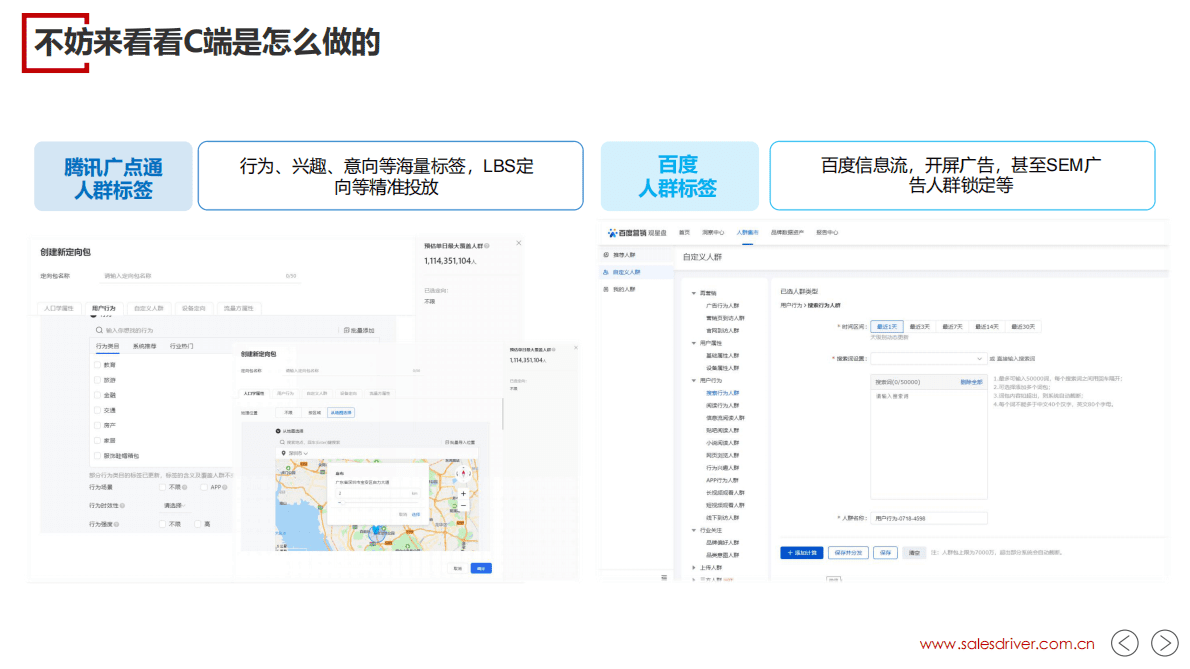This screenshot has width=1190, height=669.
Task: Collapse the 再营销 tree section
Action: pyautogui.click(x=693, y=293)
